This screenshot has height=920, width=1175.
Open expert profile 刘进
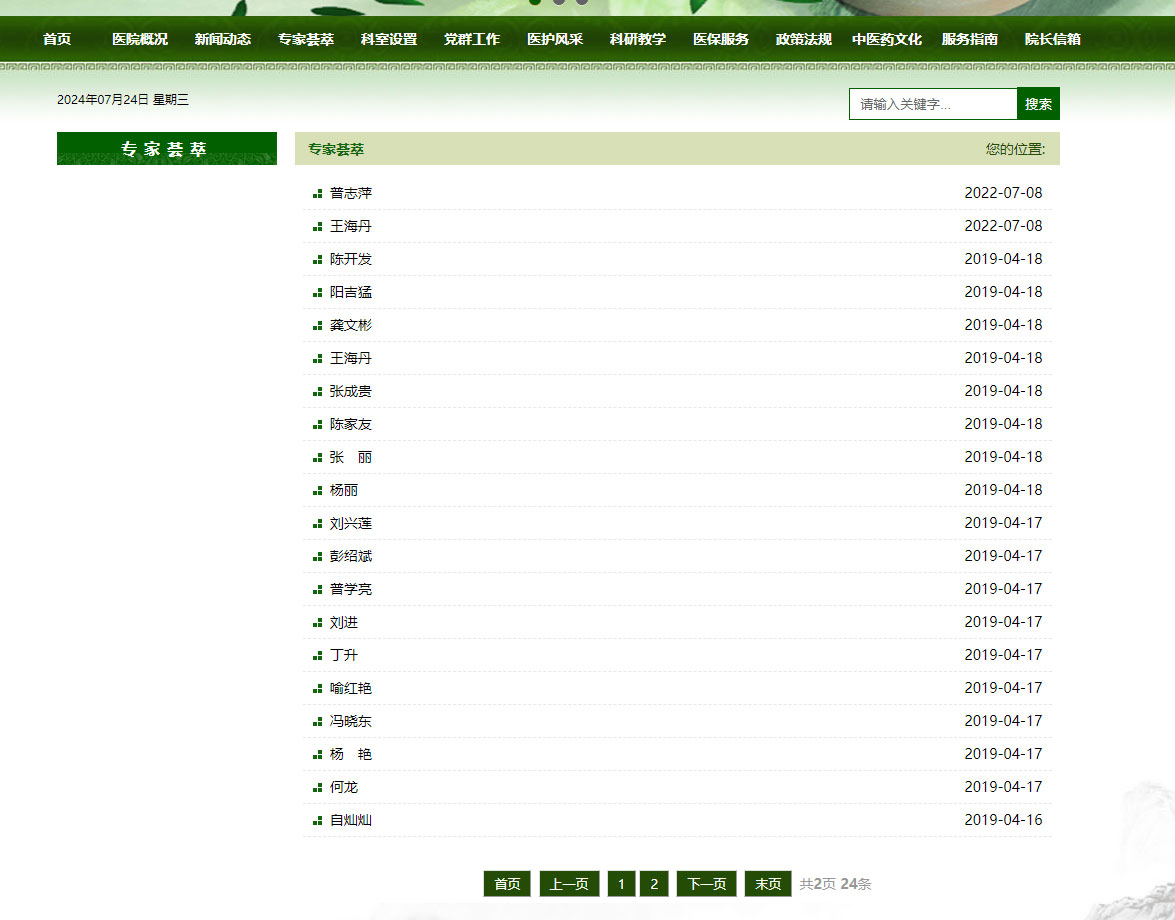[x=344, y=622]
